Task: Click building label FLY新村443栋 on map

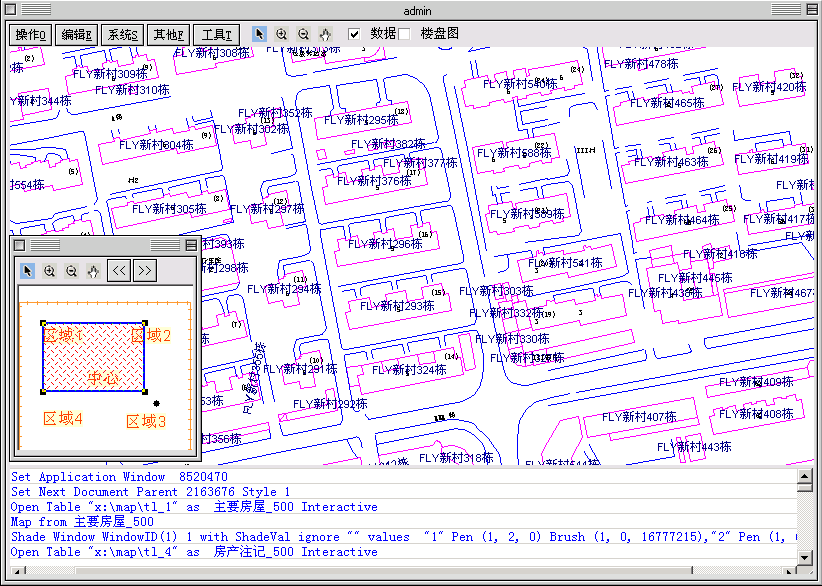Action: [x=694, y=447]
